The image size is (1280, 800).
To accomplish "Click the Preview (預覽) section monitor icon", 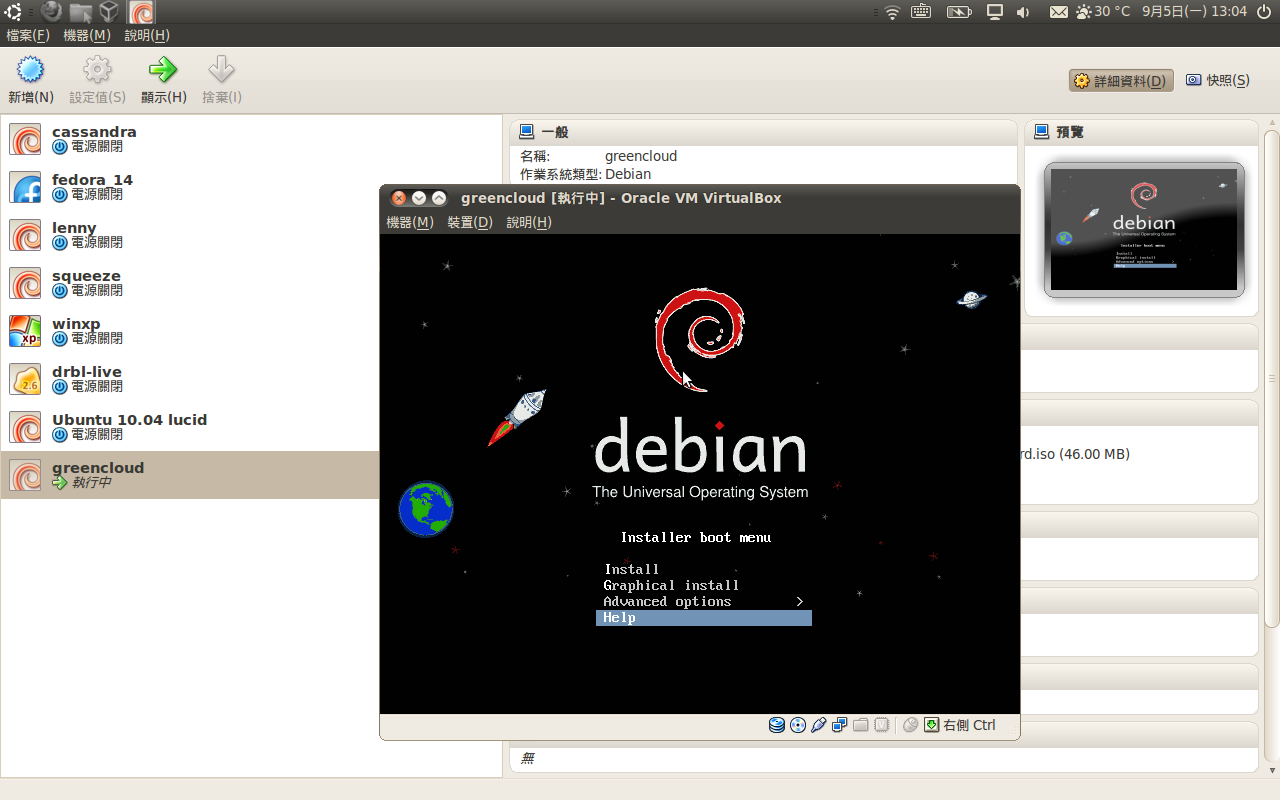I will click(1041, 131).
